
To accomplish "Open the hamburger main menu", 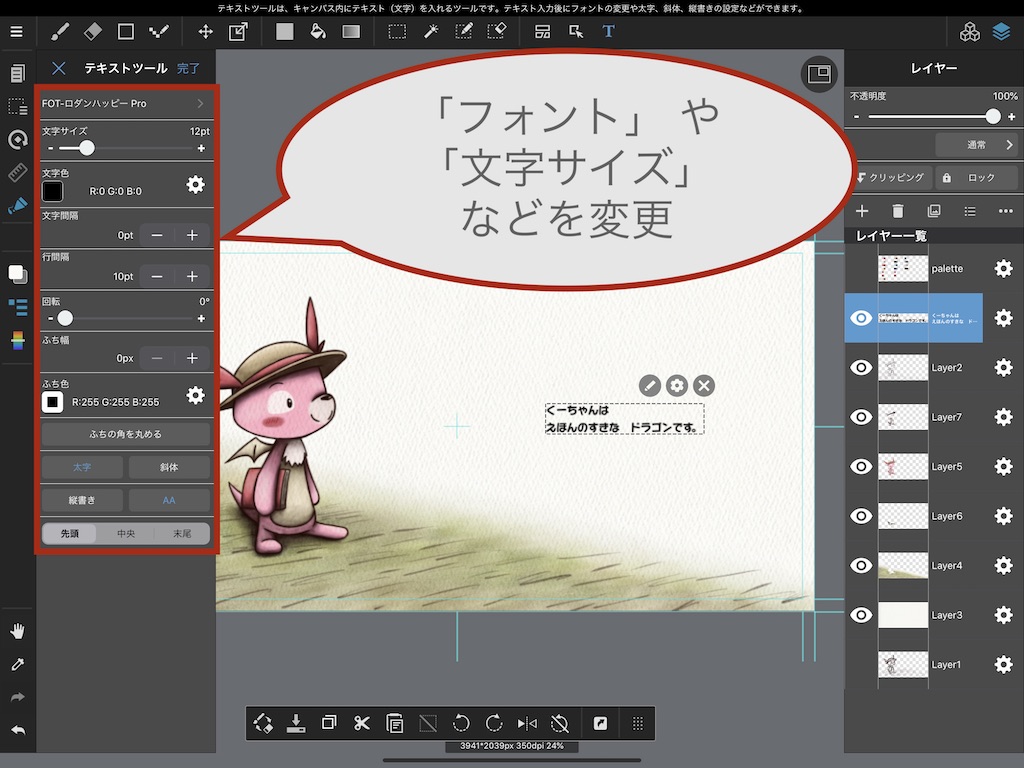I will coord(16,31).
